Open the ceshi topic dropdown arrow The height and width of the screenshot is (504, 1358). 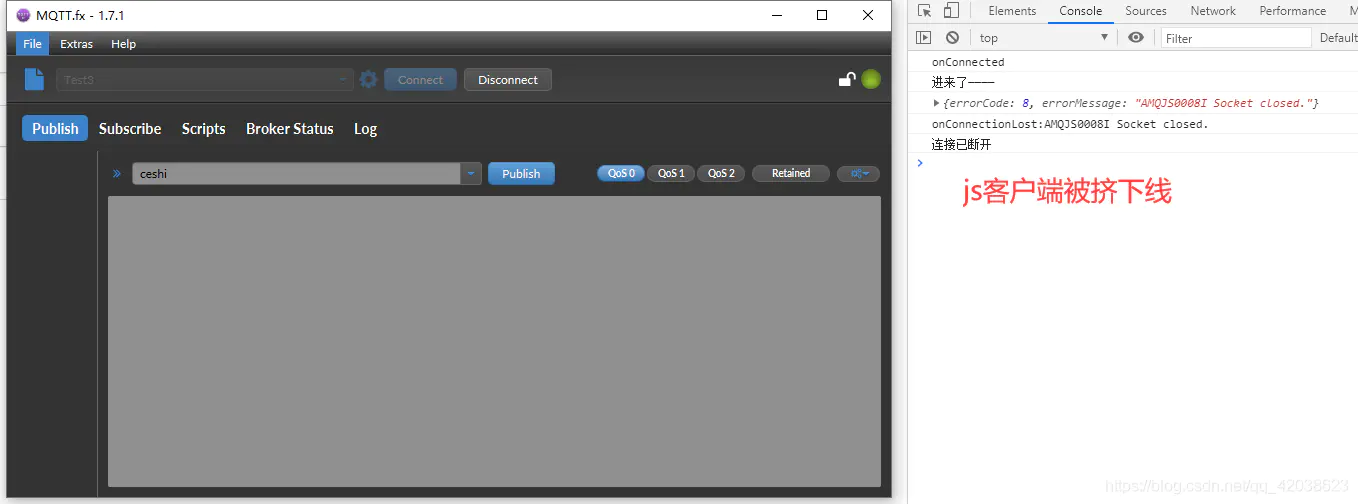[x=471, y=174]
